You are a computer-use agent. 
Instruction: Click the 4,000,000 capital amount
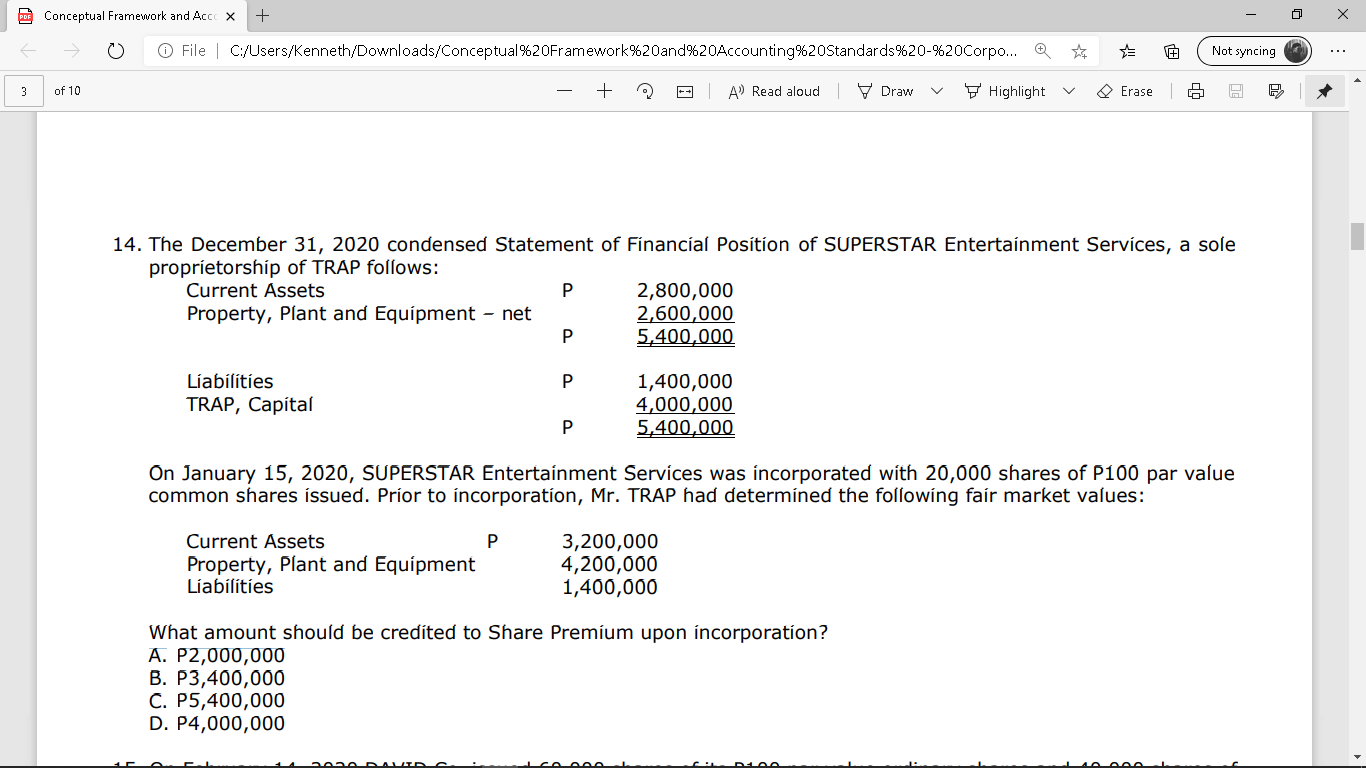pos(685,405)
